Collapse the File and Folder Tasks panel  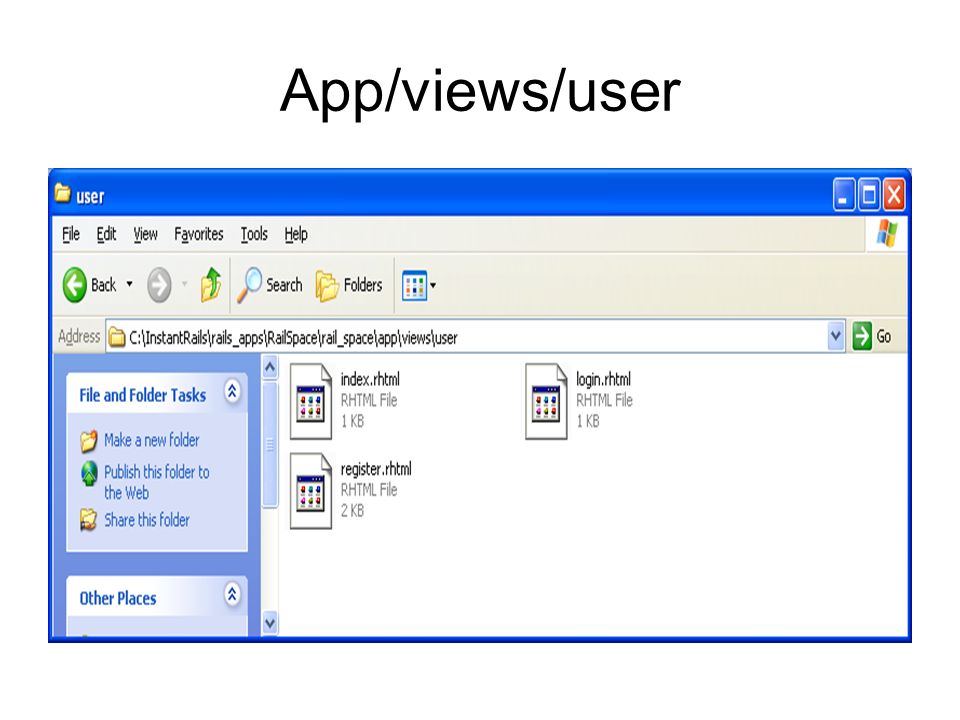point(232,391)
